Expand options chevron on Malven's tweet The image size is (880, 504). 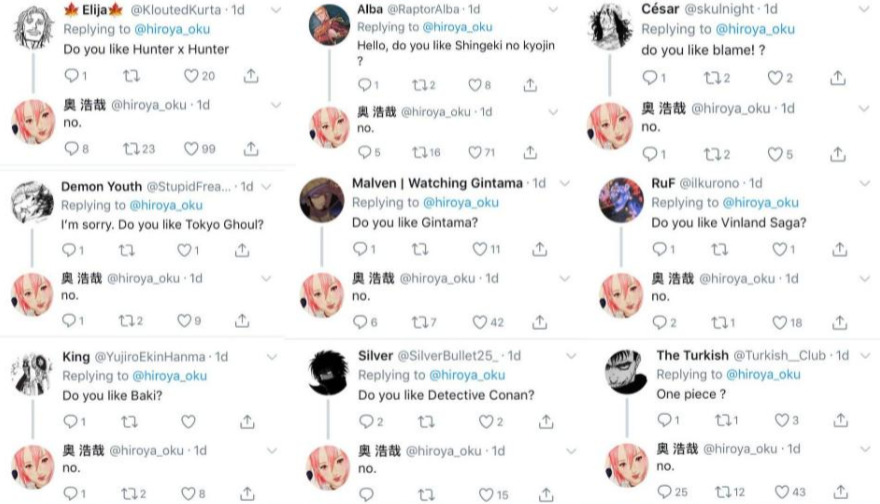[565, 183]
